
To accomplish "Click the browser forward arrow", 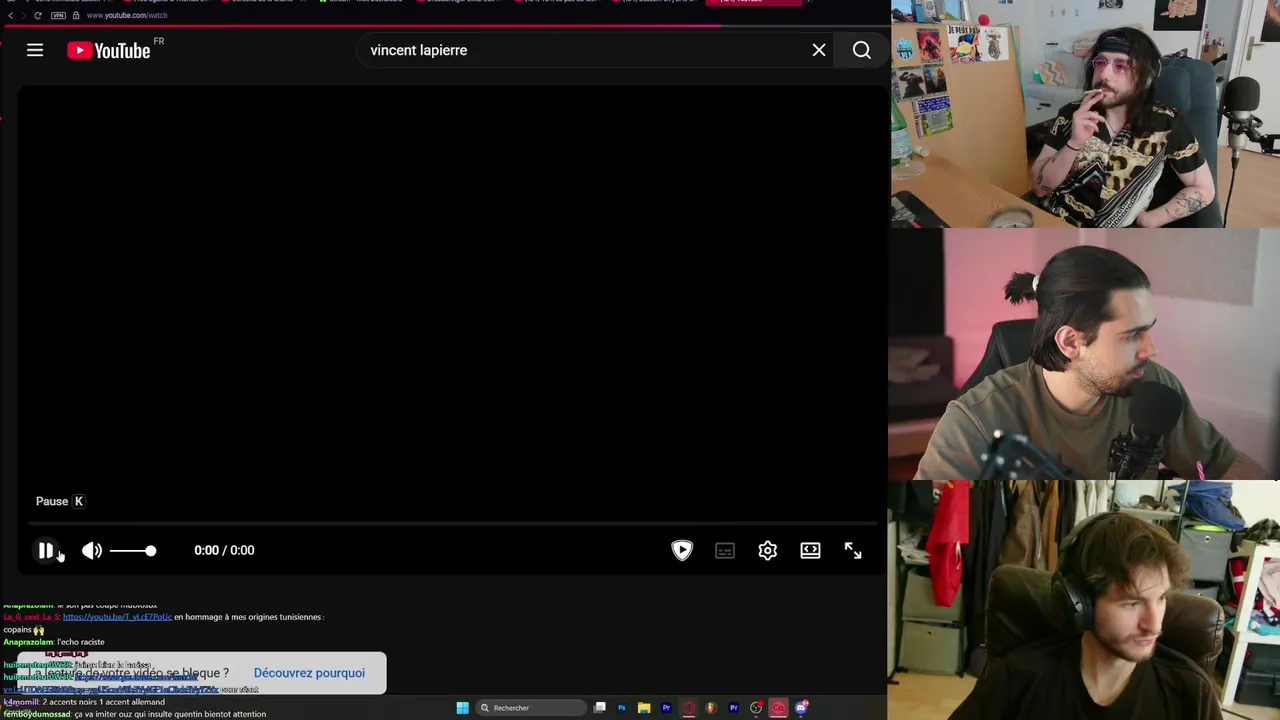I will (24, 15).
